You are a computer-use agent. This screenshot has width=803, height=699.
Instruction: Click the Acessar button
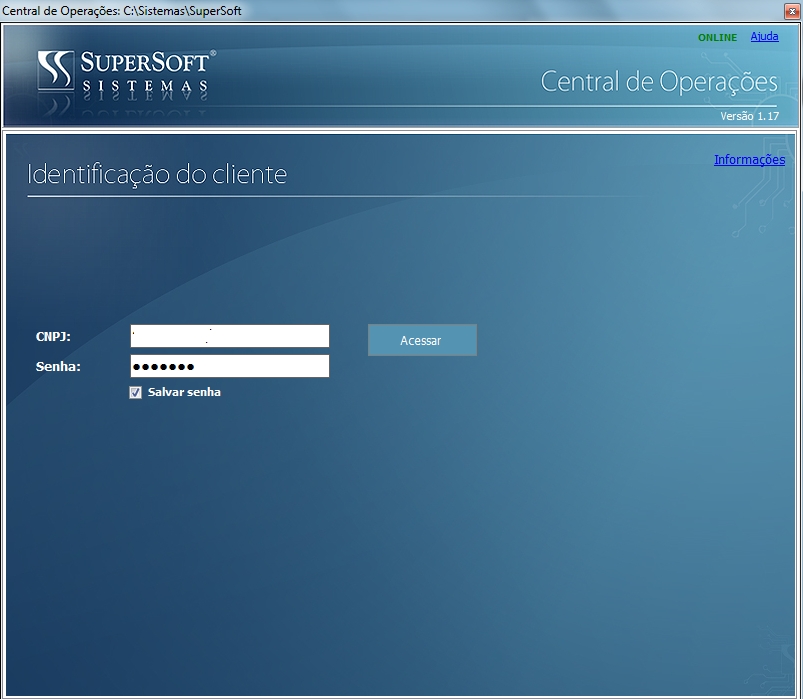[422, 340]
